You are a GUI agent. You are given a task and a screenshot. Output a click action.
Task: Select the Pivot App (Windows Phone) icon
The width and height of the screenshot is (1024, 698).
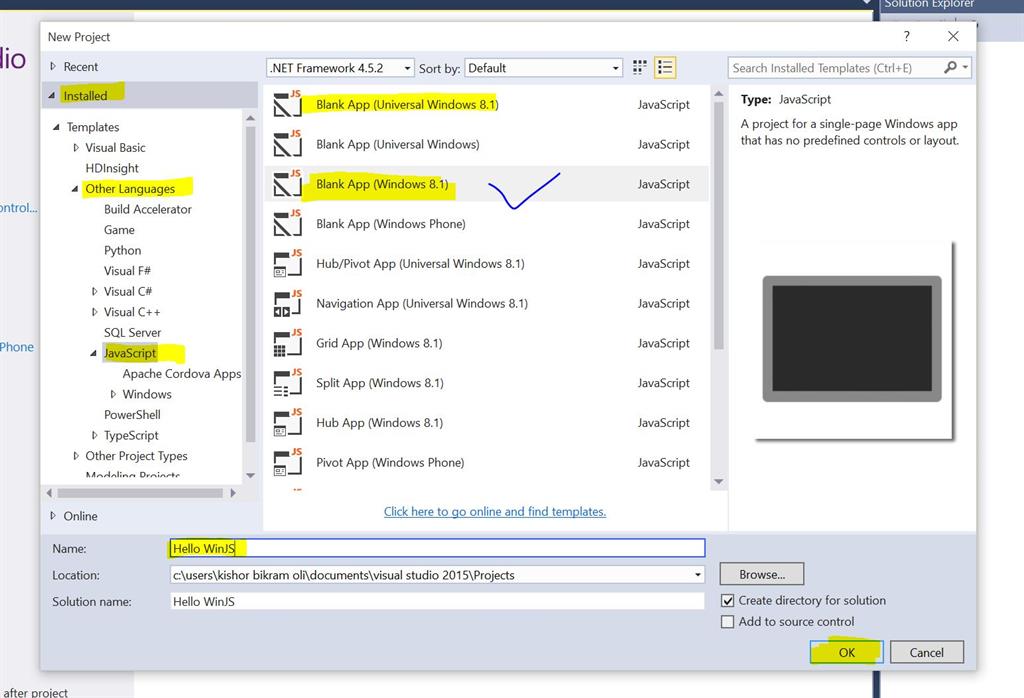tap(287, 462)
